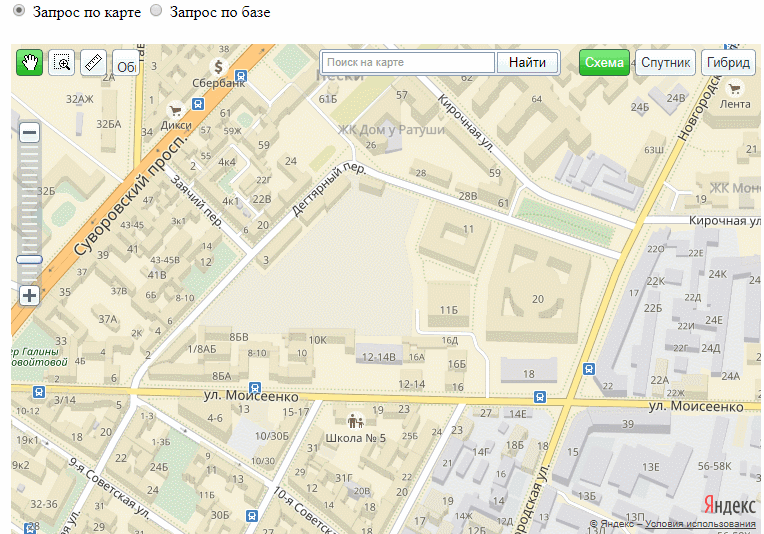Image resolution: width=764 pixels, height=534 pixels.
Task: Click bus stop icon below building 18
Action: point(539,397)
